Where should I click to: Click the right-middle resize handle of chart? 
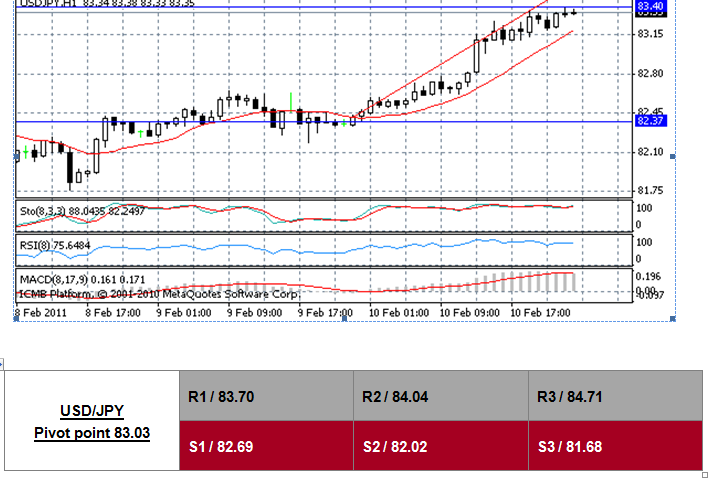pos(673,156)
